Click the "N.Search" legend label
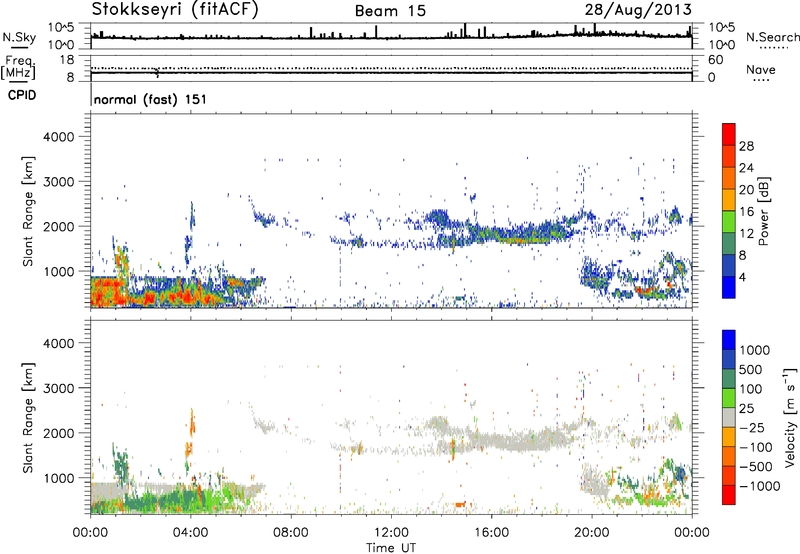The height and width of the screenshot is (554, 800). click(772, 37)
